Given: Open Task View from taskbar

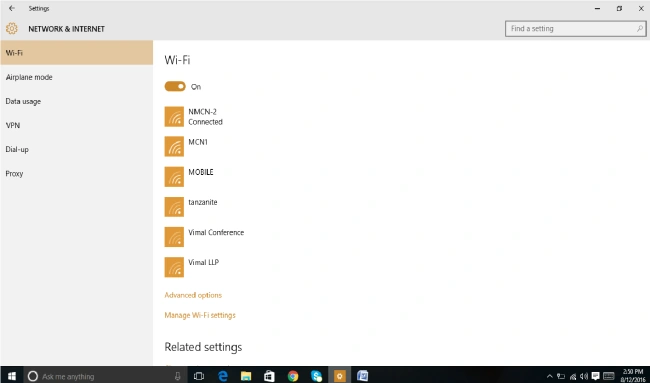Looking at the screenshot, I should click(199, 376).
